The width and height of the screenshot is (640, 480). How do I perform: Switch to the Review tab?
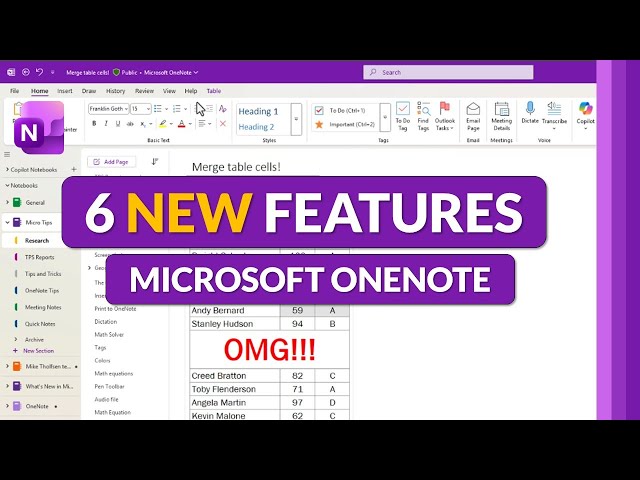click(x=144, y=91)
